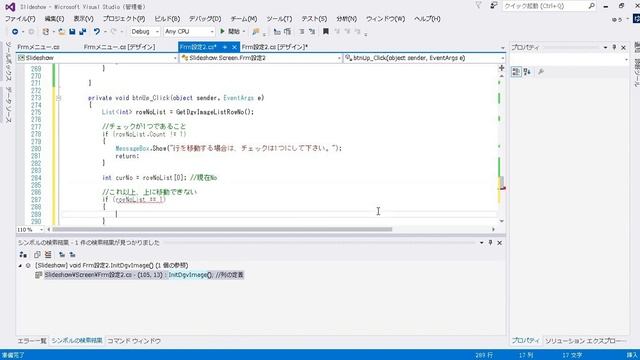Click the bookmark icon in toolbar
Viewport: 640px width, 360px height.
pos(326,31)
